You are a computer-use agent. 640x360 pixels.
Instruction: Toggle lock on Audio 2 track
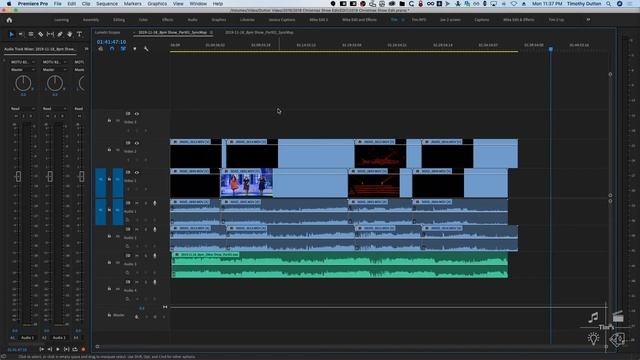click(109, 236)
